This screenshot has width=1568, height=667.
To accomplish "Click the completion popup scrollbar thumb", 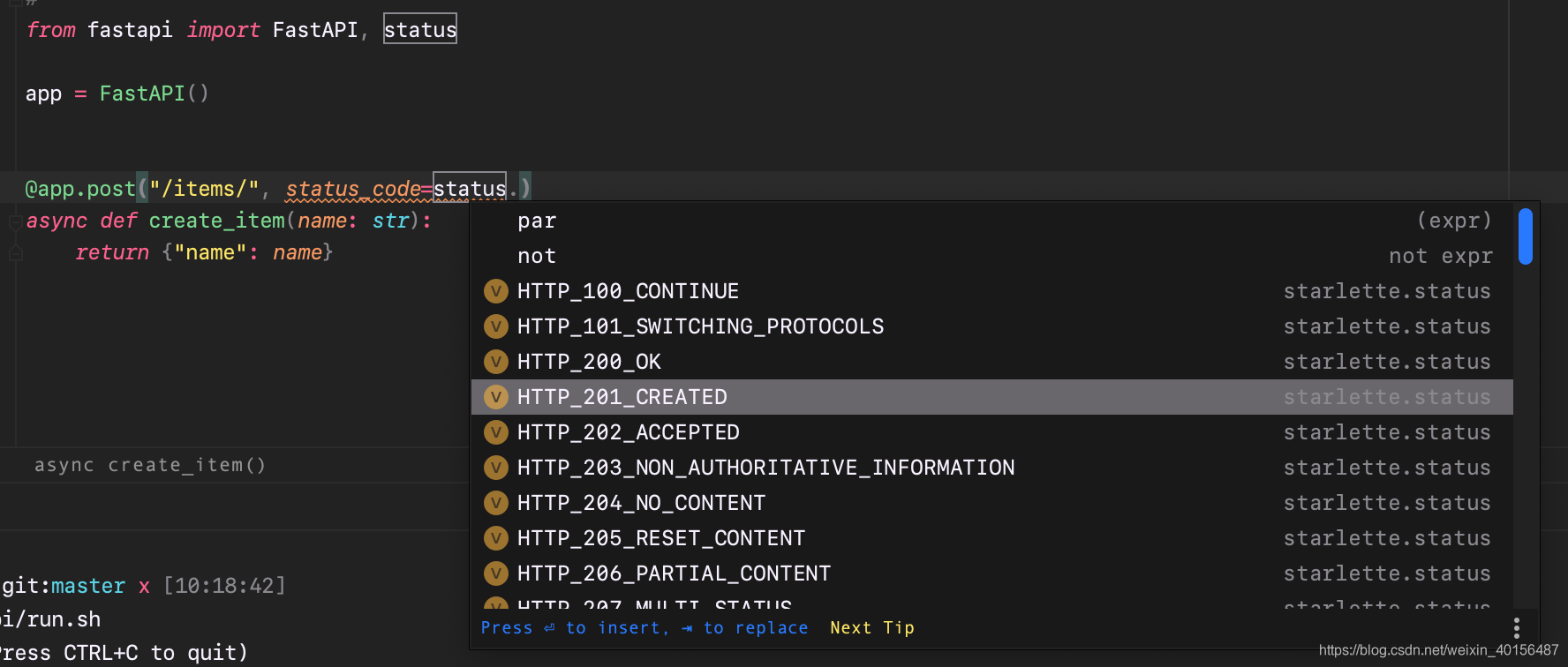I will point(1525,236).
